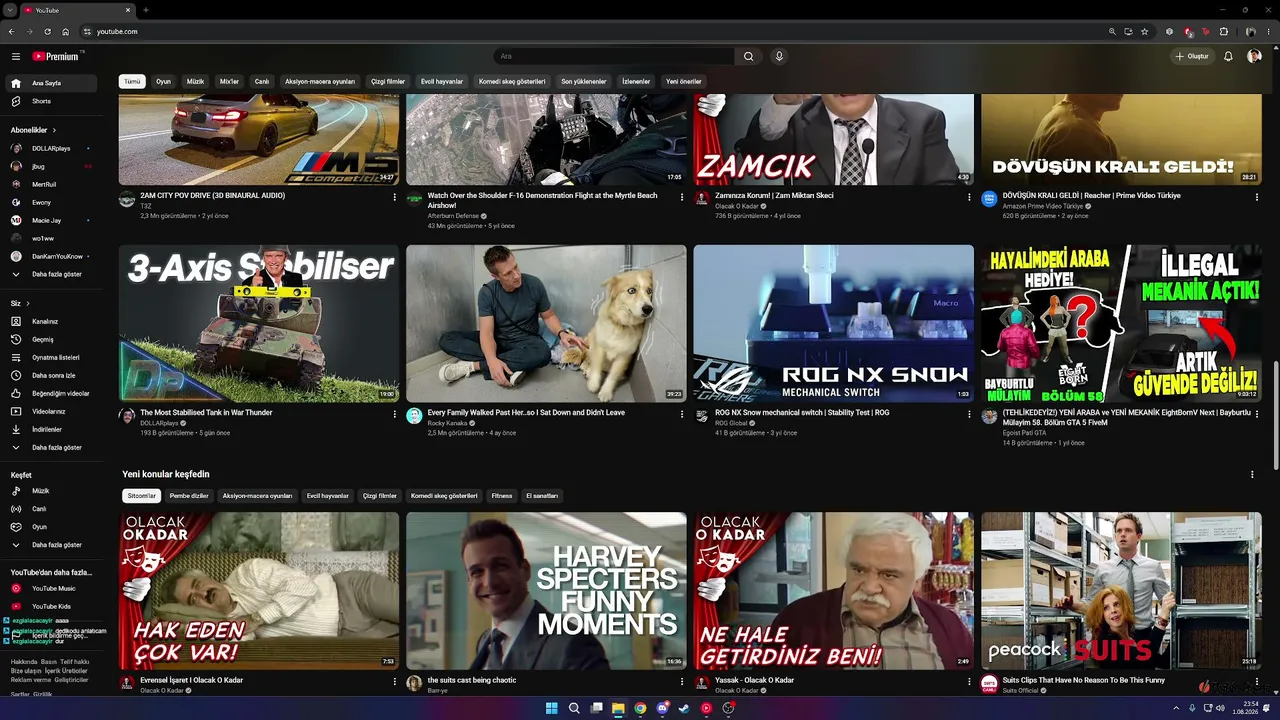Open the Macie Jay subscription channel

pos(50,220)
